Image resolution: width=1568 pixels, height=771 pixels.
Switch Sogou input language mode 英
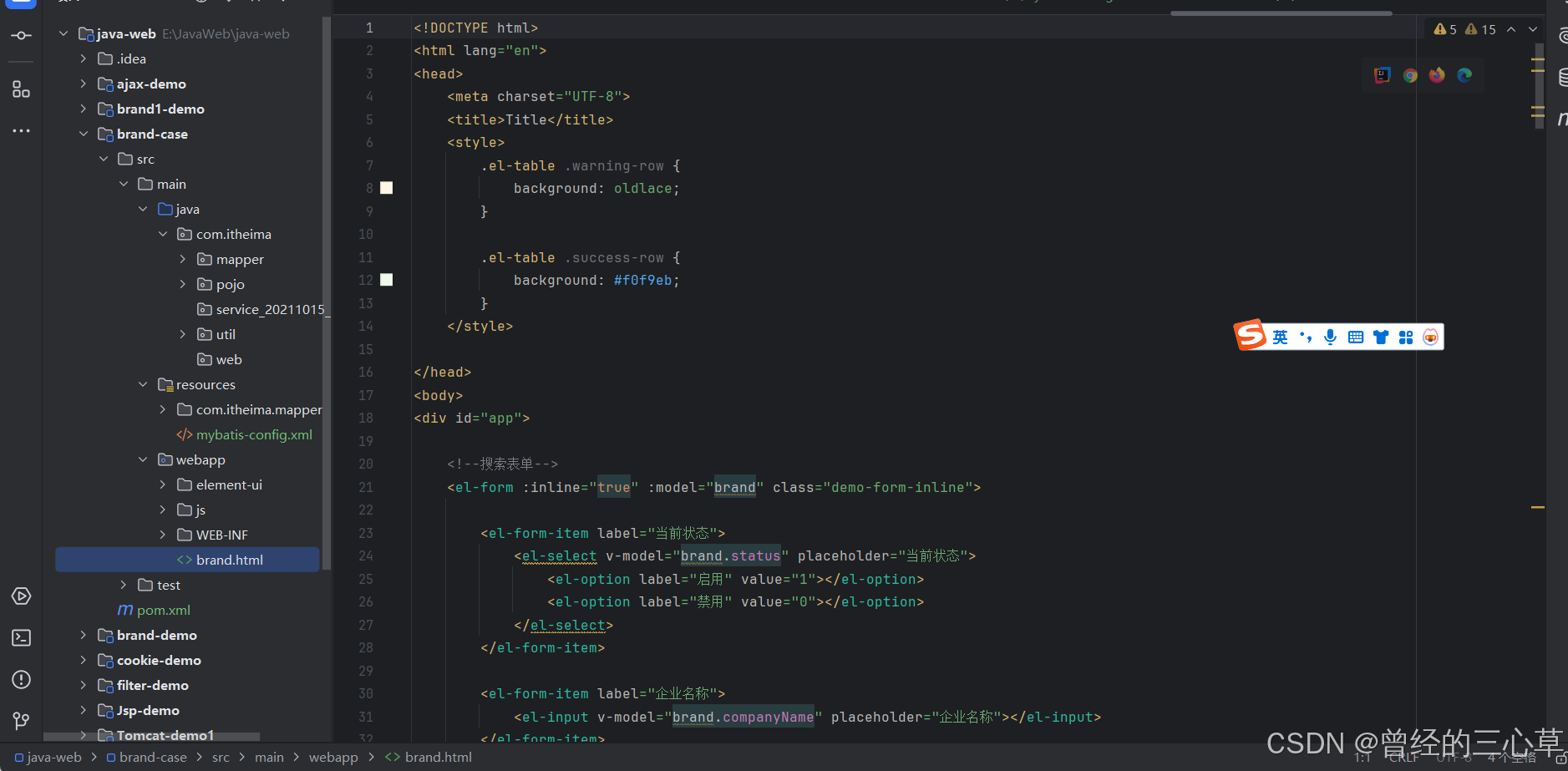[x=1280, y=337]
